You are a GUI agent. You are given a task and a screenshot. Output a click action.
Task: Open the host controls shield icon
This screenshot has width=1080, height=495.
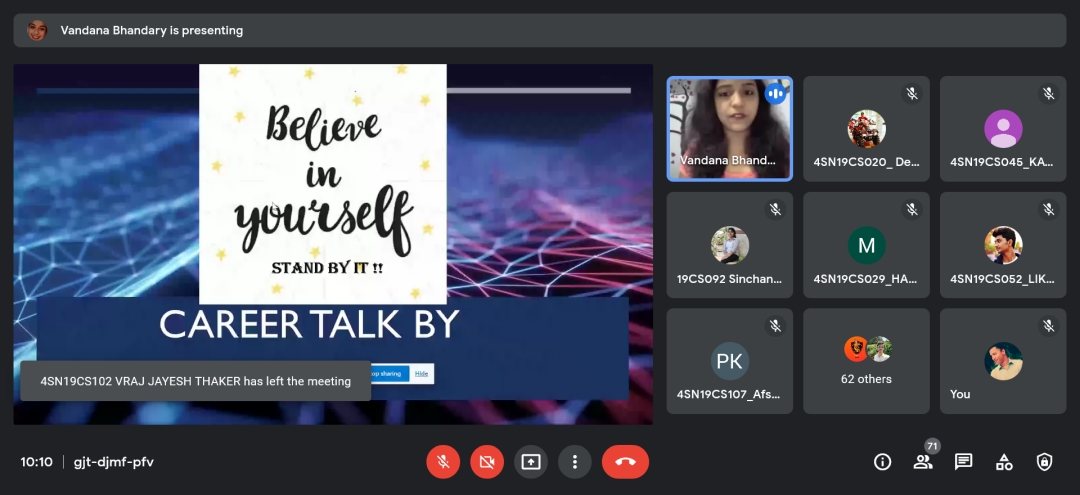[1044, 461]
